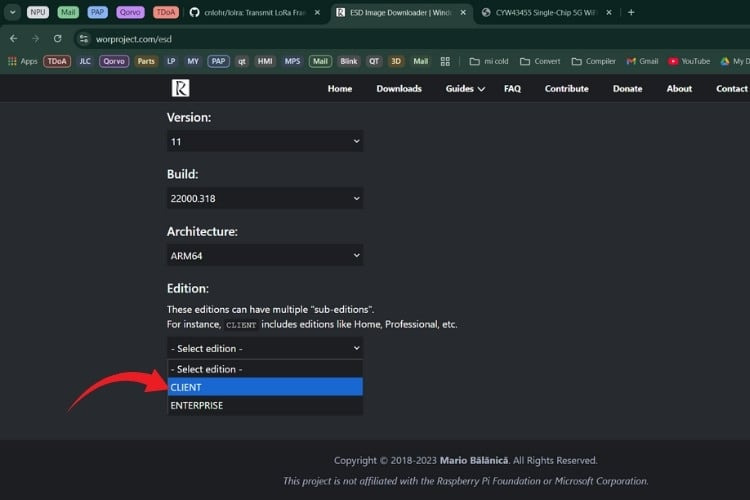This screenshot has height=500, width=750.
Task: Click the worproject.com/esd address bar
Action: 134,39
